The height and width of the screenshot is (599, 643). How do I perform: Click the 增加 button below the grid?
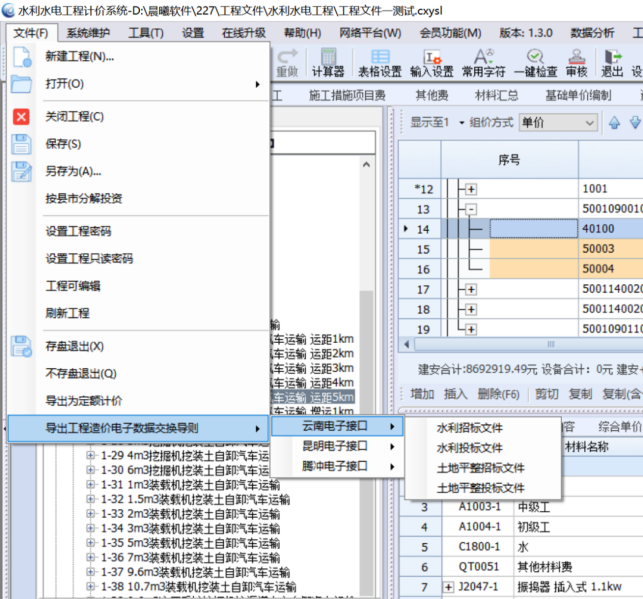click(422, 394)
